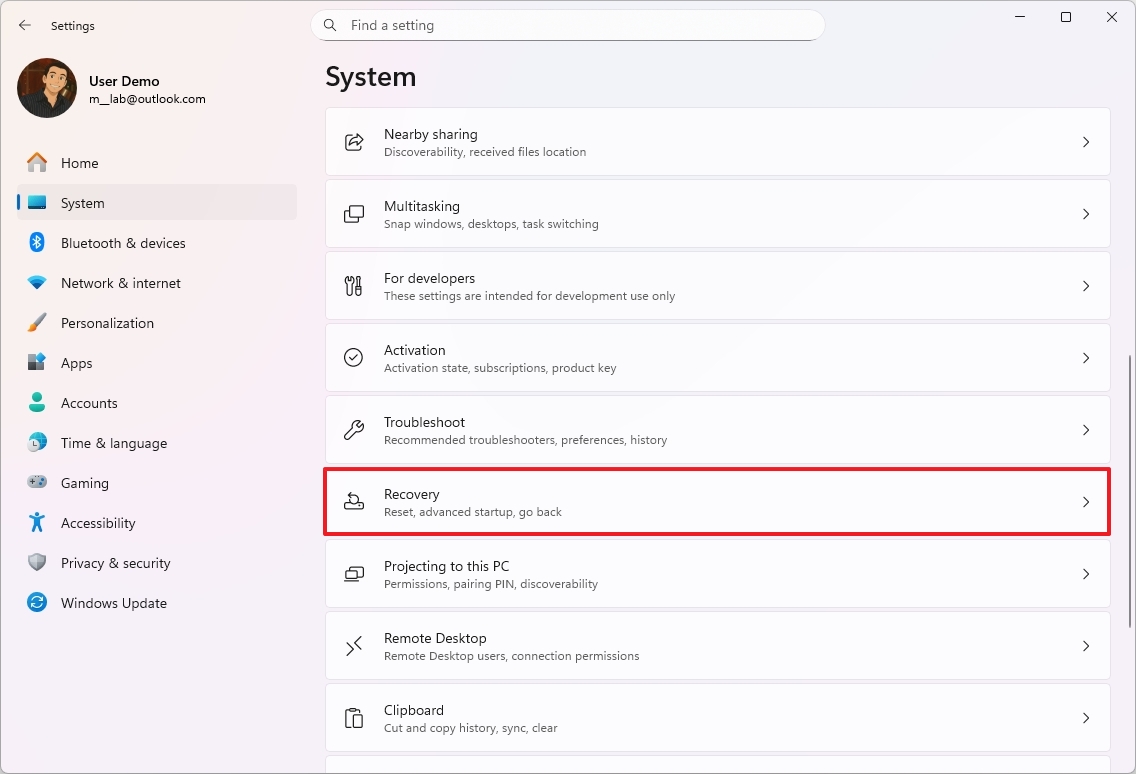Click the back arrow button

25,26
